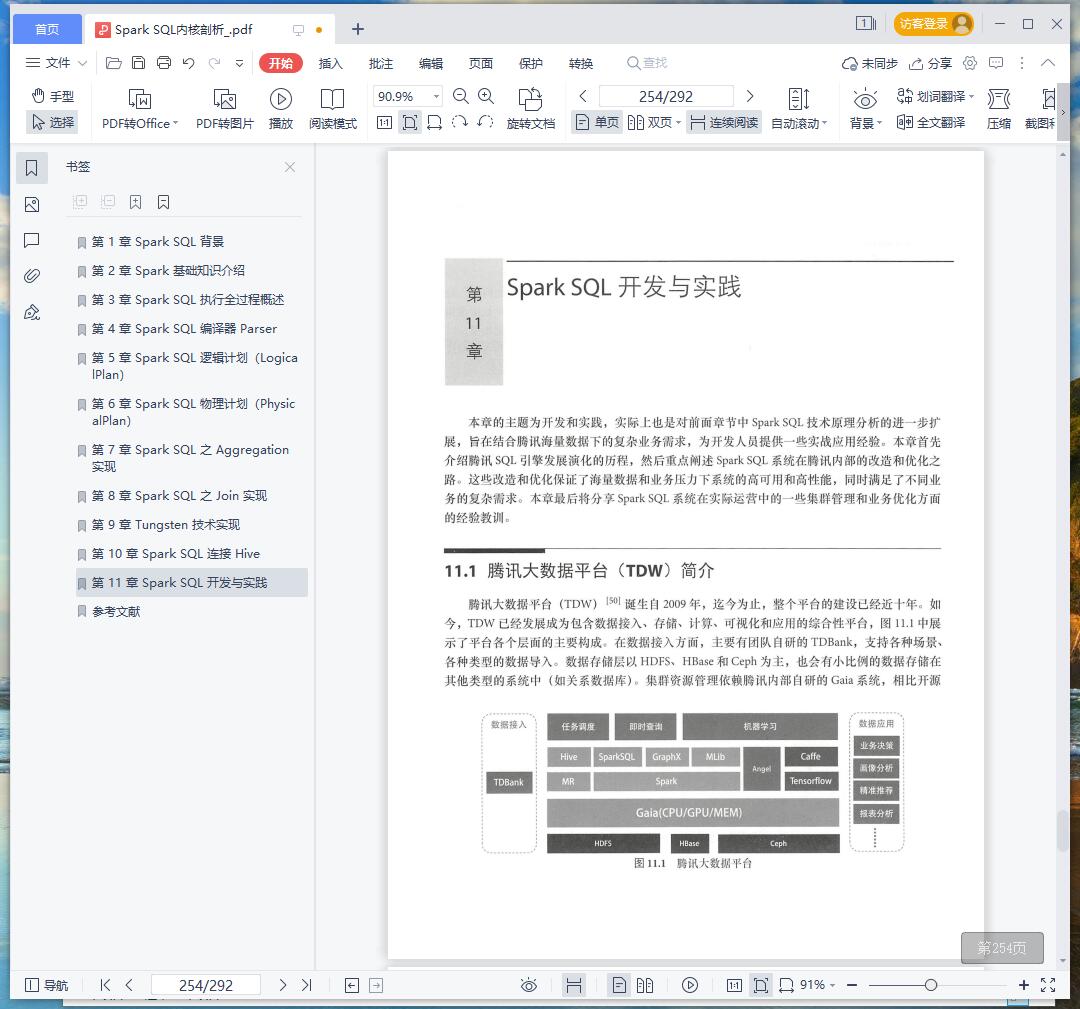Switch to the 转换 ribbon tab

[581, 63]
